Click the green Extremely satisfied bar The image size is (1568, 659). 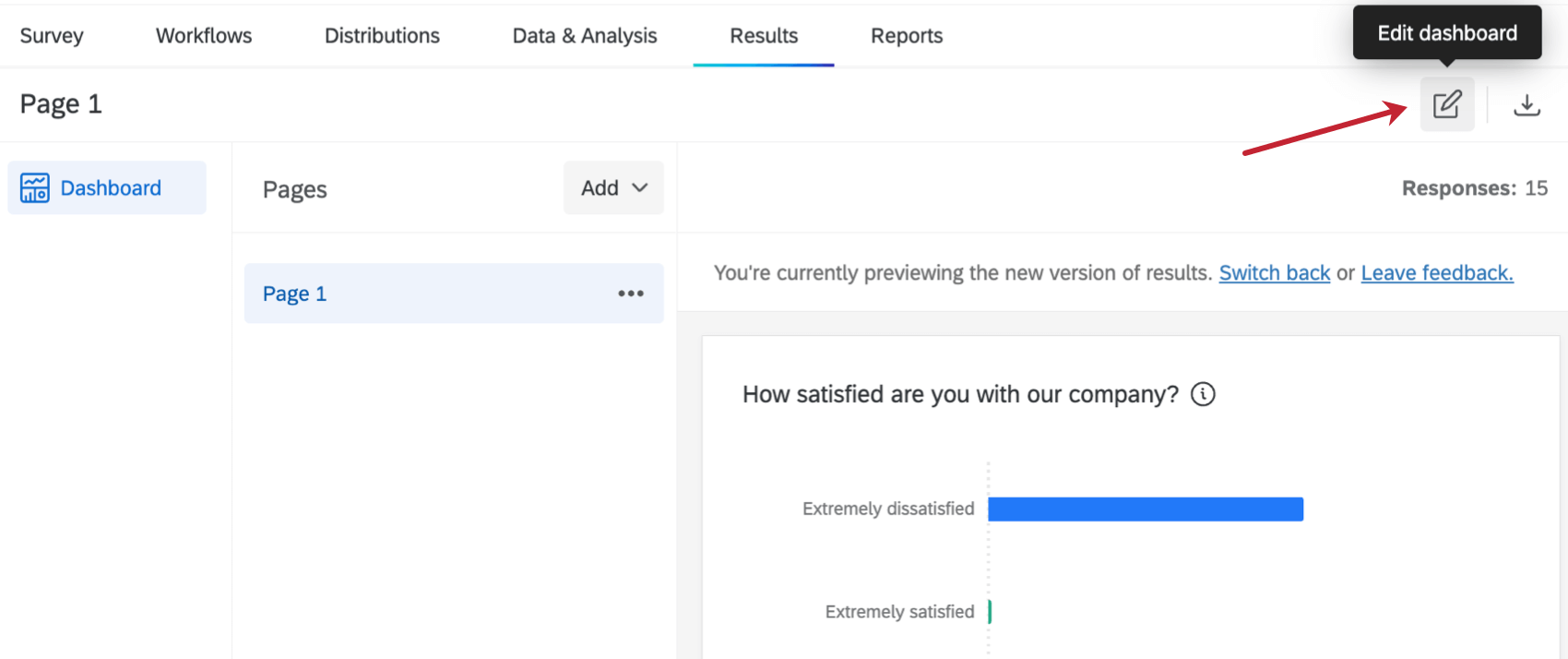(990, 611)
